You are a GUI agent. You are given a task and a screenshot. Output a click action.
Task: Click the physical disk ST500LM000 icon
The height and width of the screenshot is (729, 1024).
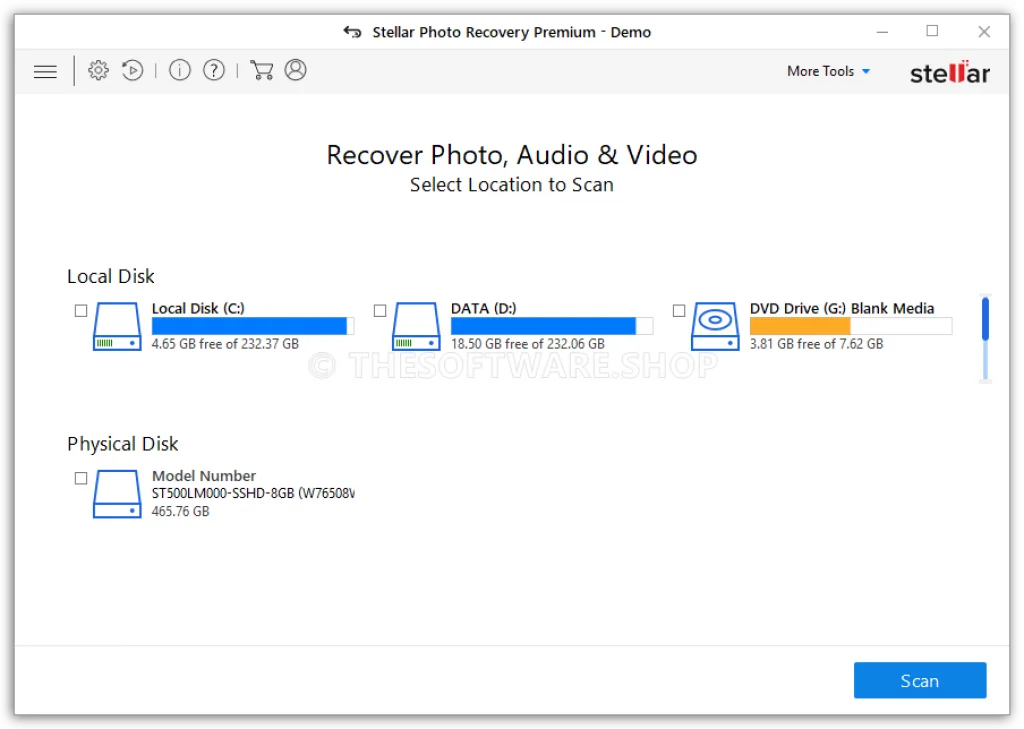pos(117,494)
